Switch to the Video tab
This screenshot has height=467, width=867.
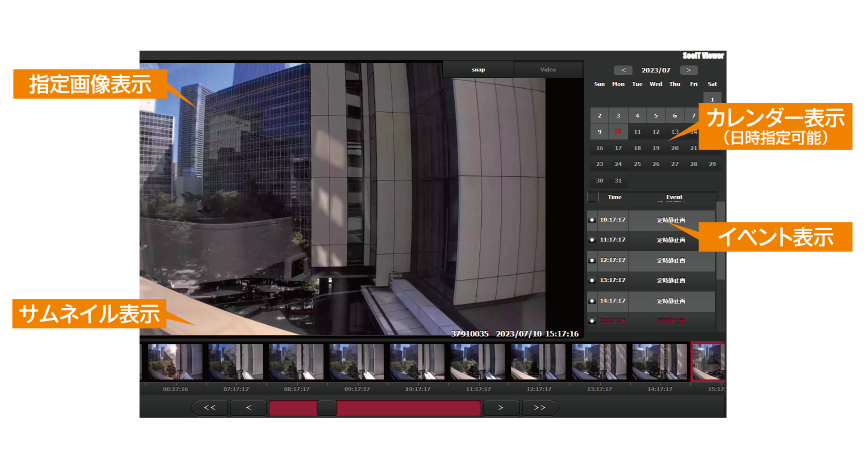tap(547, 69)
